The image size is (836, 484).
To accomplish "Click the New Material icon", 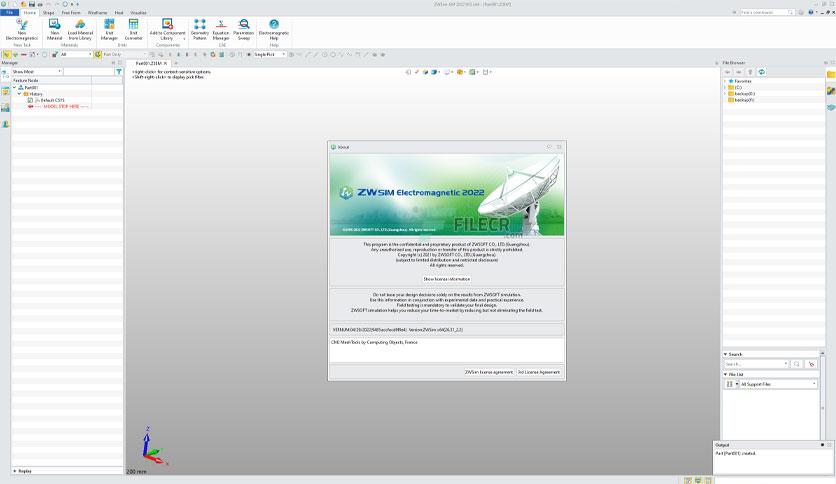I will tap(54, 30).
